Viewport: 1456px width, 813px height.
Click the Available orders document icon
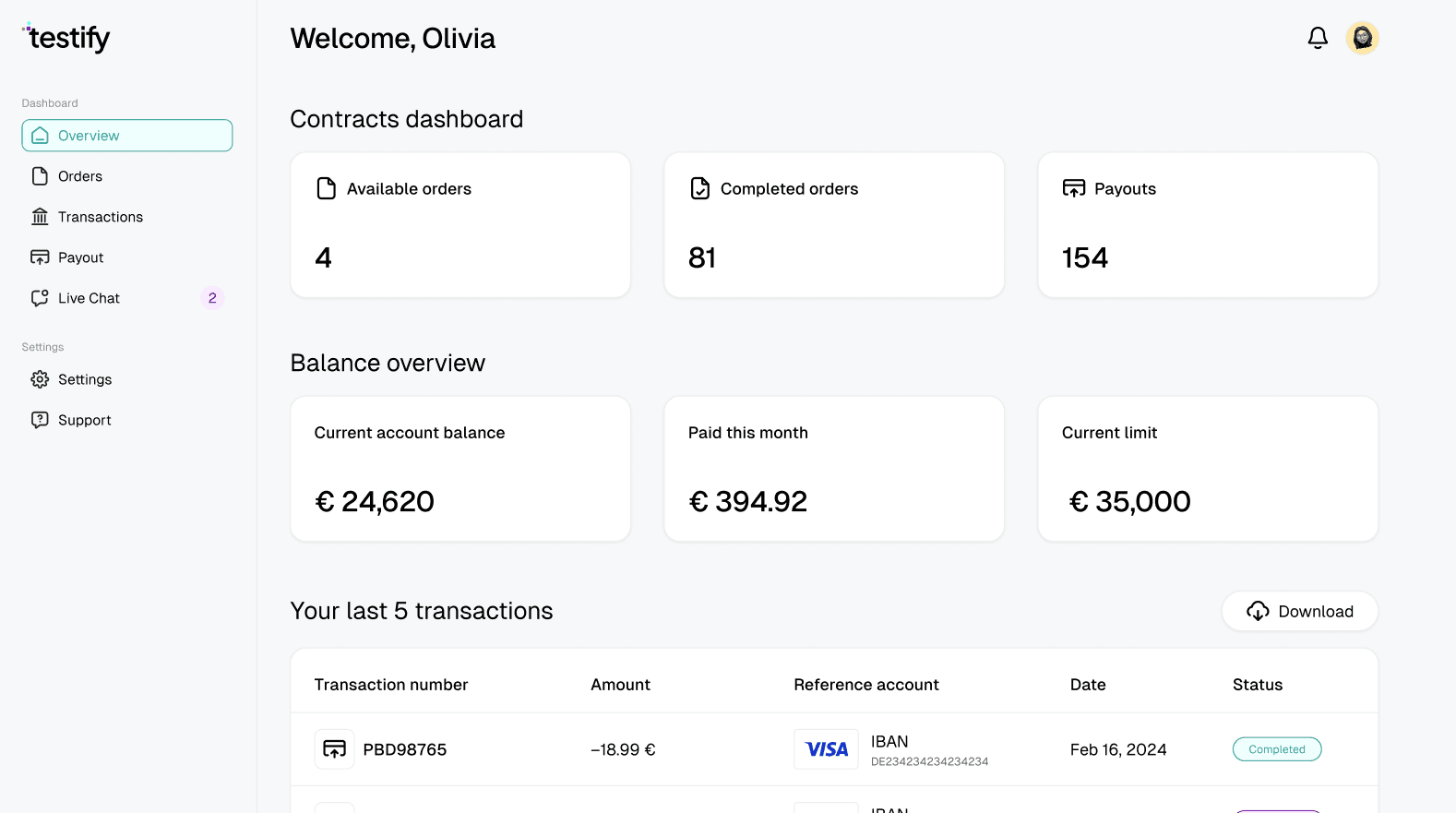coord(326,188)
